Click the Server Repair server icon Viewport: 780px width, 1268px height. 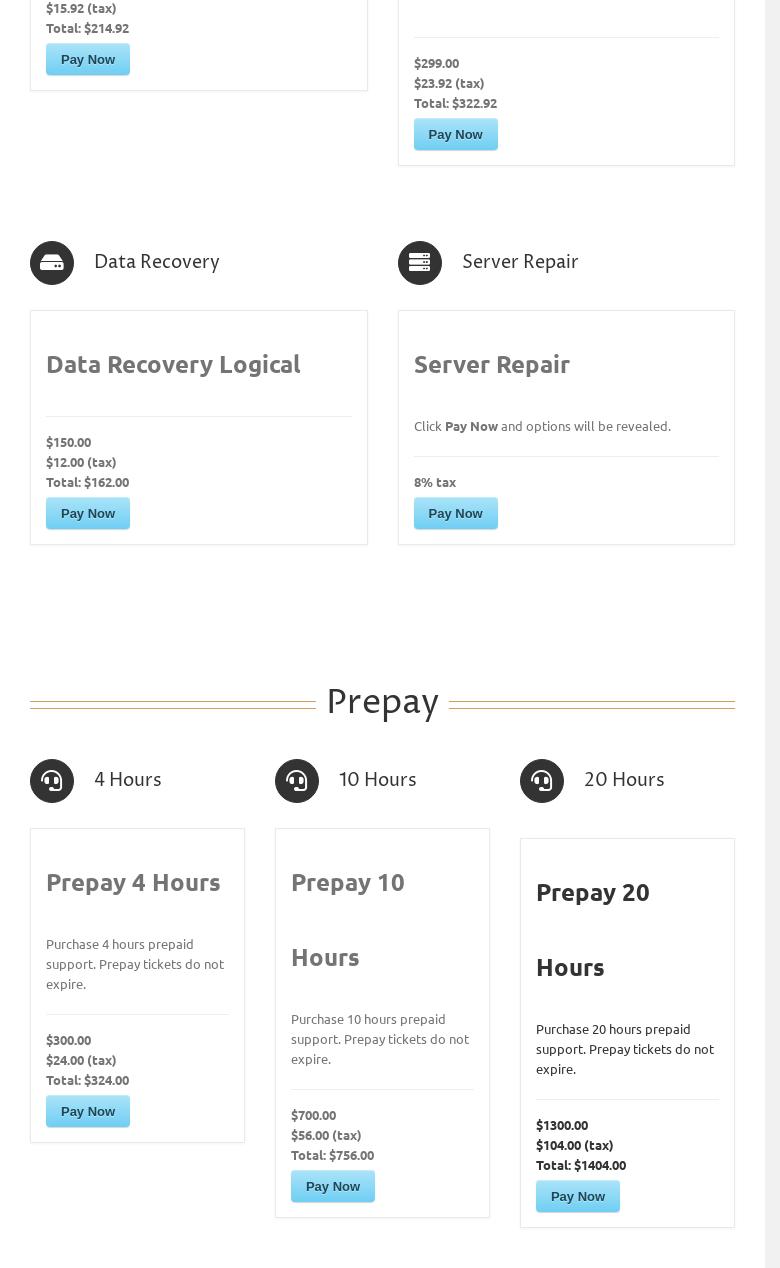point(420,263)
